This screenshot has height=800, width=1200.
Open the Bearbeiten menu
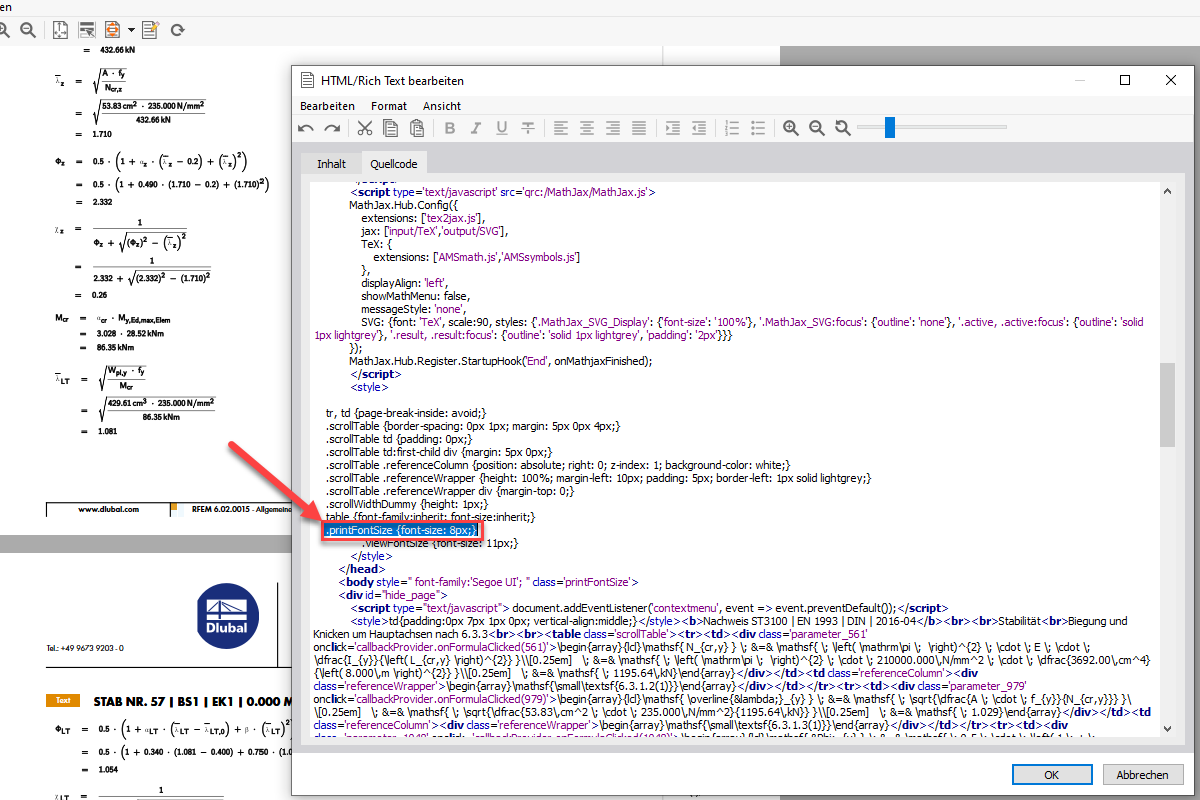327,106
